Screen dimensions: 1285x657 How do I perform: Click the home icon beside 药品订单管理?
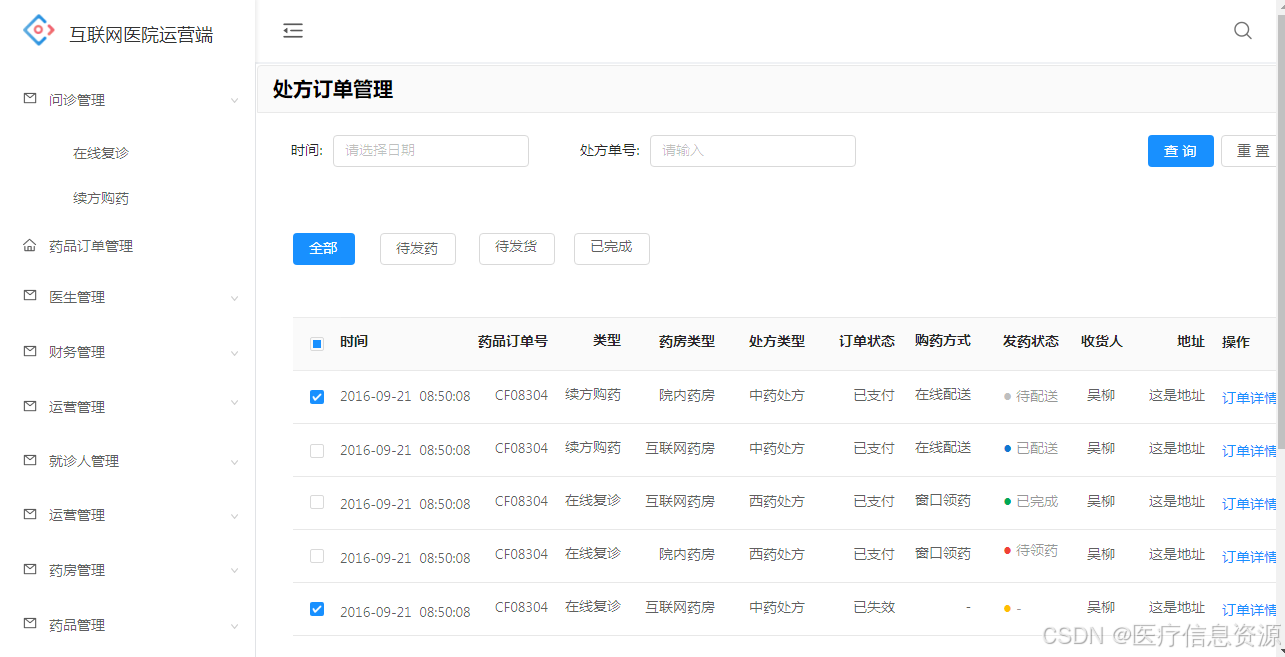click(x=29, y=245)
